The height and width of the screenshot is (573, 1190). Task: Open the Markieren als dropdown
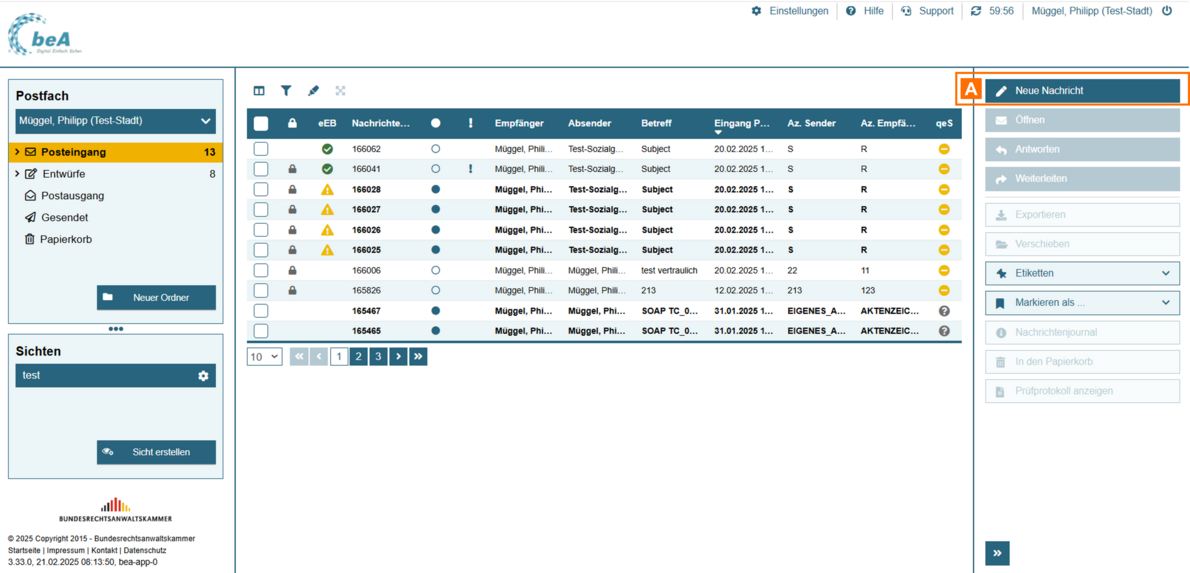(x=1082, y=302)
